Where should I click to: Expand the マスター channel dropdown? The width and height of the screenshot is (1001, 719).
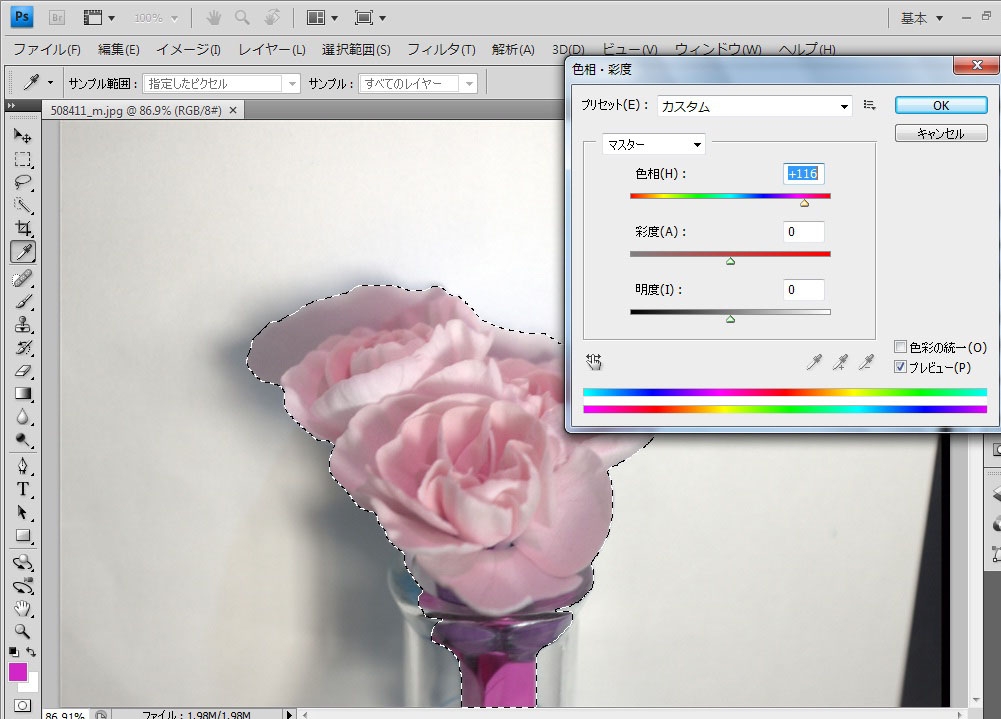(x=654, y=145)
